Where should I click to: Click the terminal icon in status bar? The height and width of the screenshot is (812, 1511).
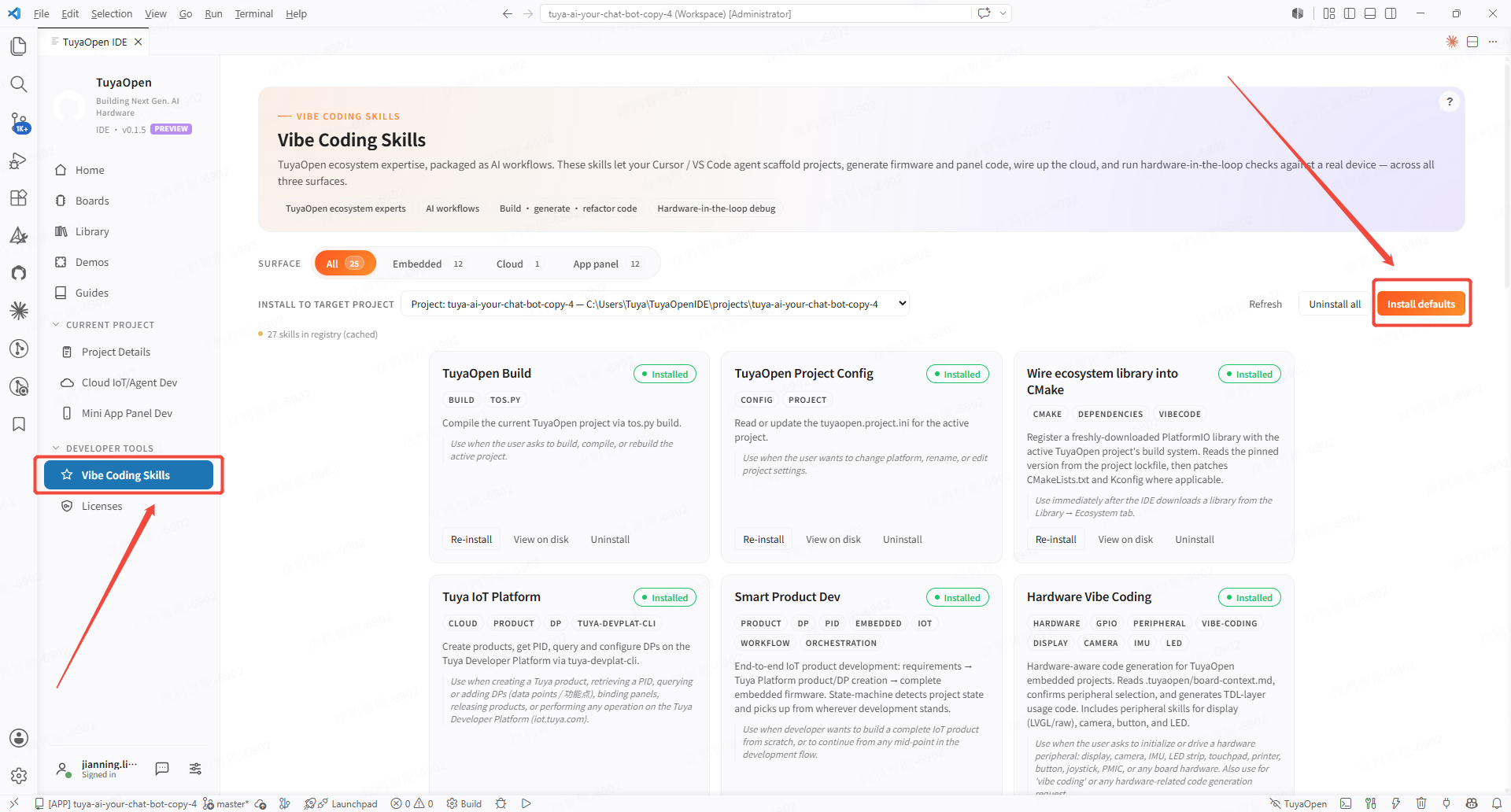pyautogui.click(x=1346, y=803)
